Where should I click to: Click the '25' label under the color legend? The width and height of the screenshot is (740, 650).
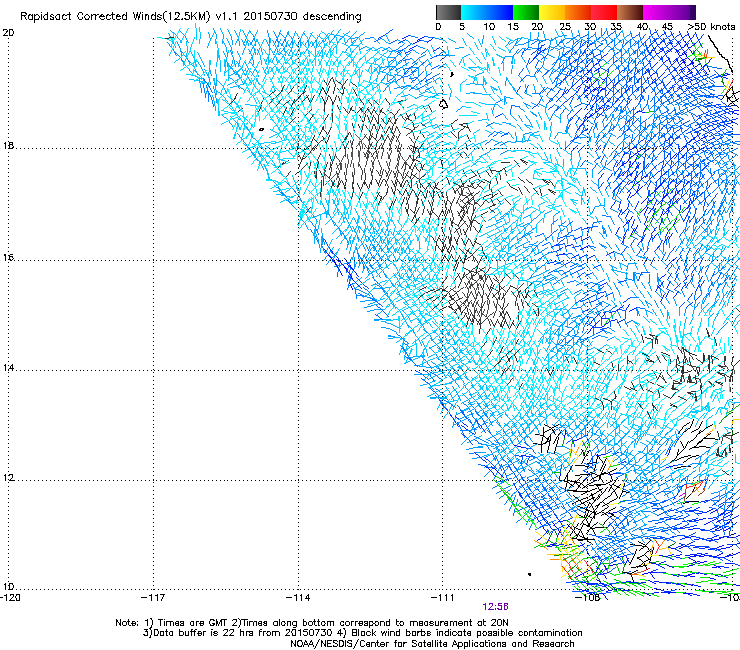[565, 26]
